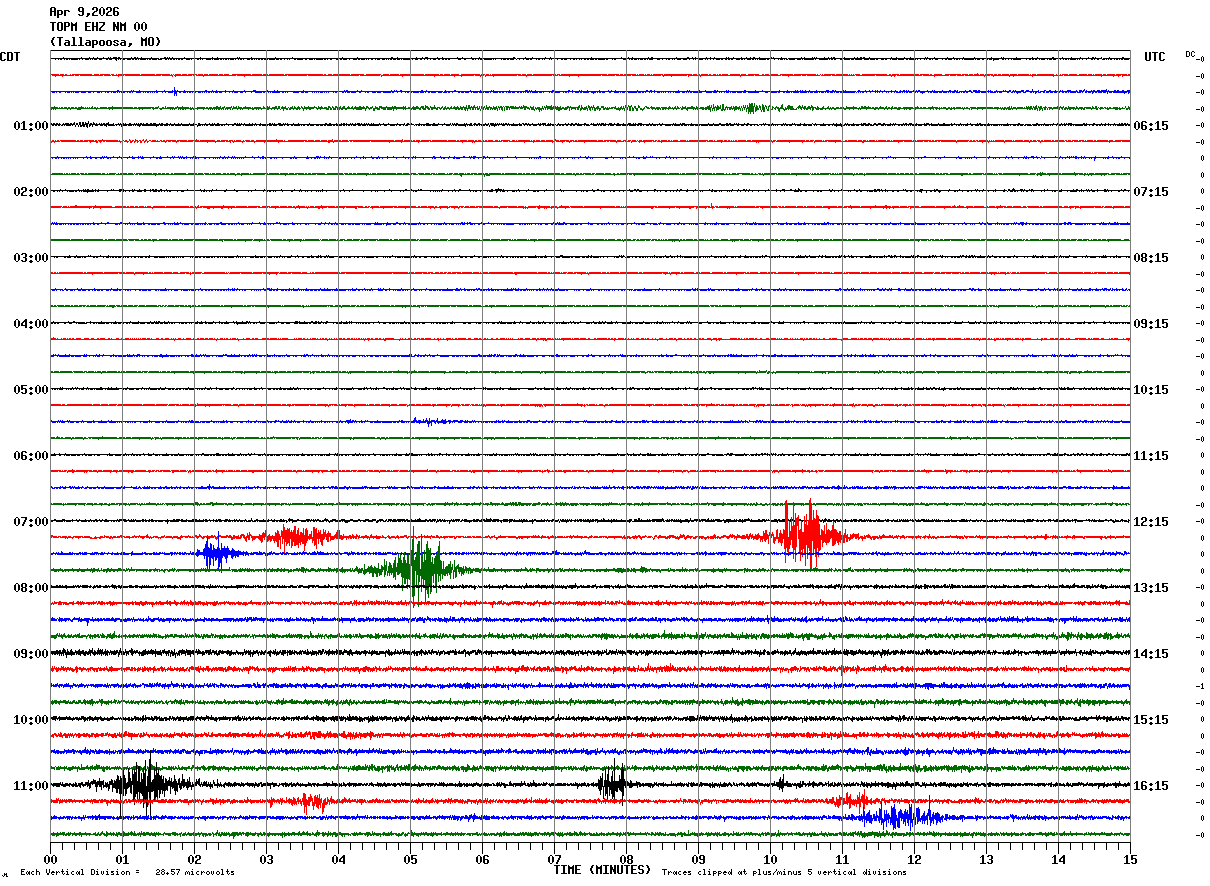Screen dimensions: 1210x886
Task: Click the "07" minute axis tick
Action: 554,859
